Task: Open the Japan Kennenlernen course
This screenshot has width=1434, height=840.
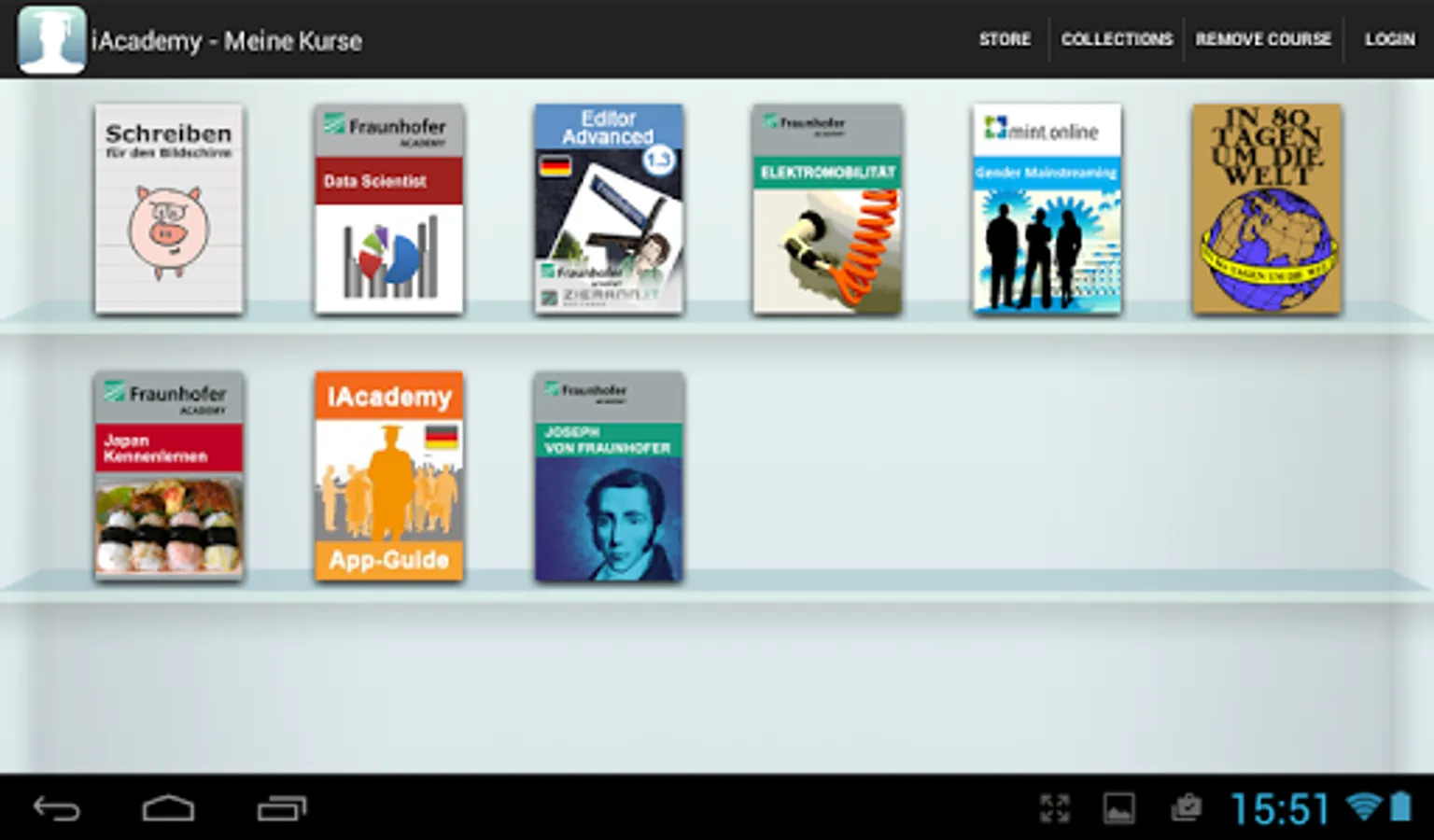Action: (169, 476)
